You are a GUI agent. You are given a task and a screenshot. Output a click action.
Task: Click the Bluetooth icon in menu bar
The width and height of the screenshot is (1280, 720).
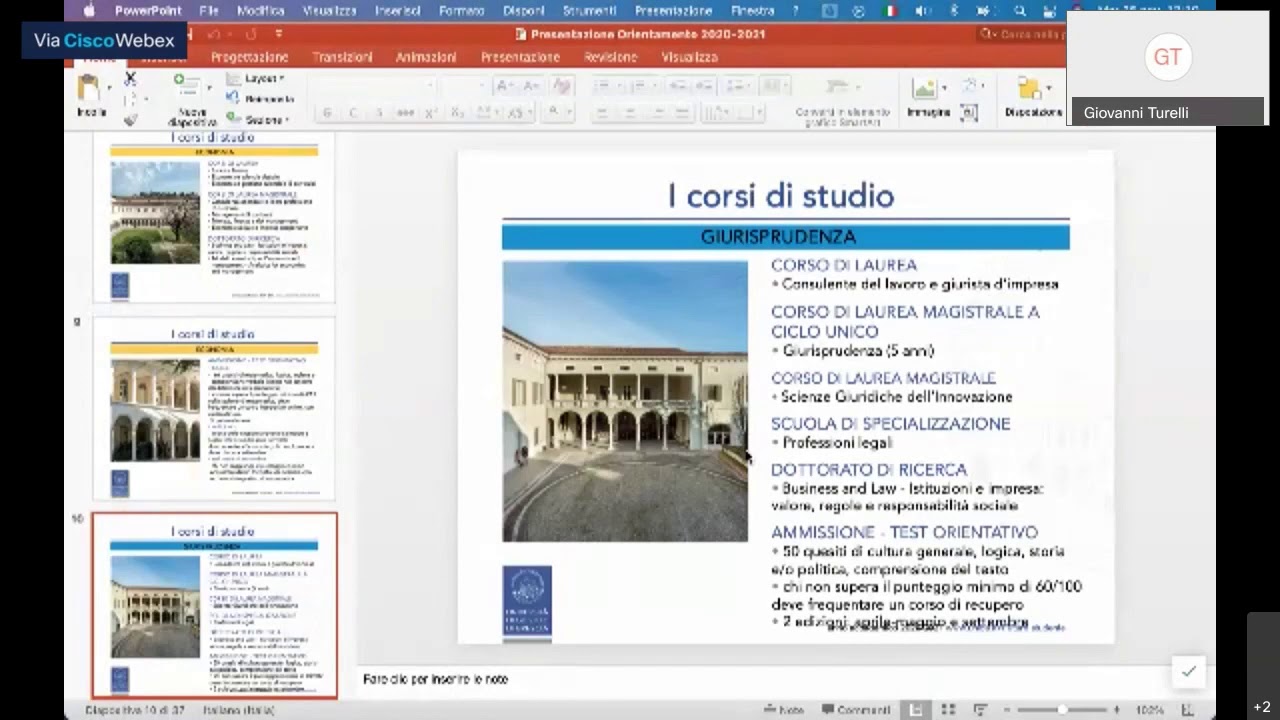(953, 10)
